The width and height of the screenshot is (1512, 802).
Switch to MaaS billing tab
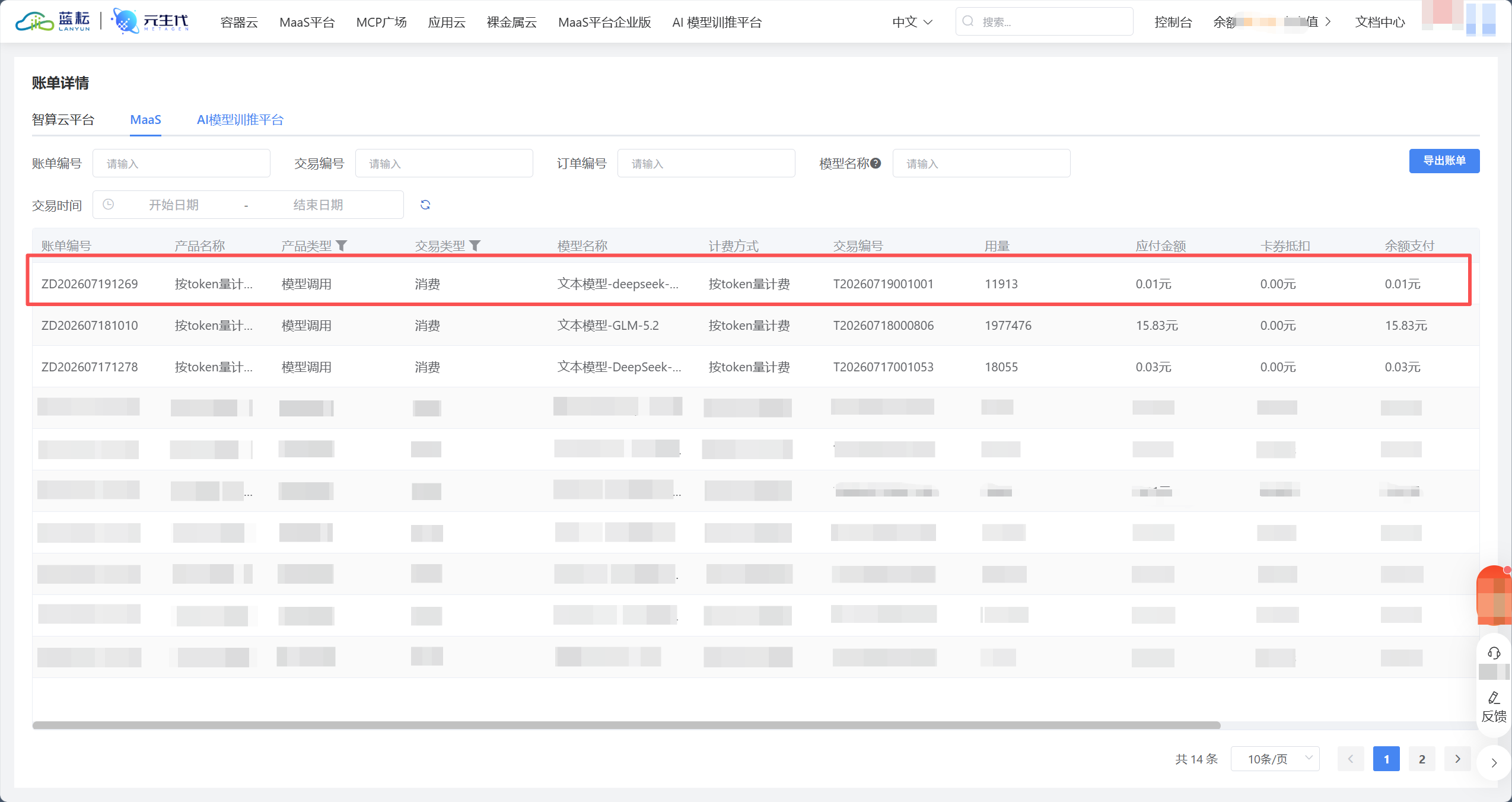[x=145, y=119]
